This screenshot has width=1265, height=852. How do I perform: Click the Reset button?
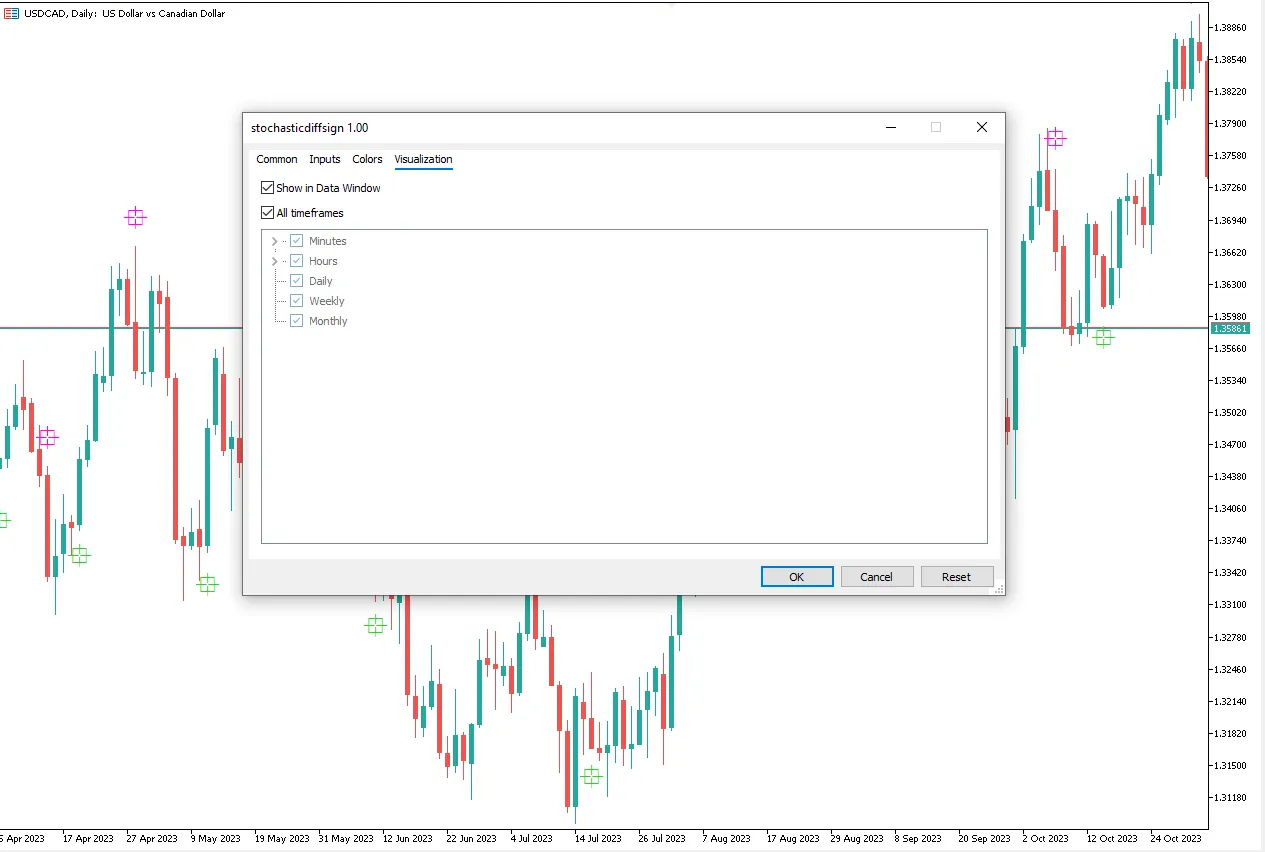[x=956, y=577]
